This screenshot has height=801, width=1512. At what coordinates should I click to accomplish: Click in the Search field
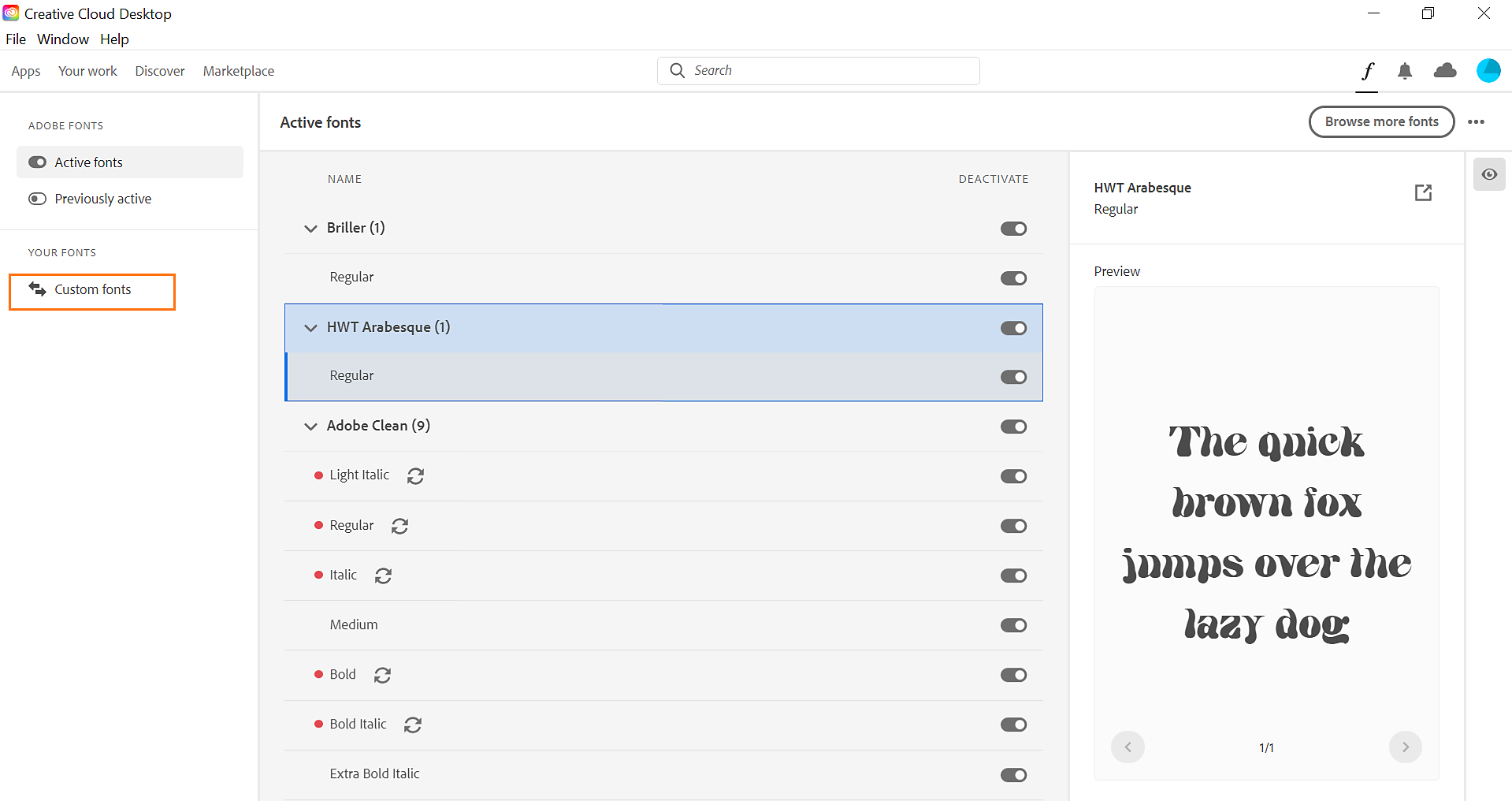click(819, 71)
